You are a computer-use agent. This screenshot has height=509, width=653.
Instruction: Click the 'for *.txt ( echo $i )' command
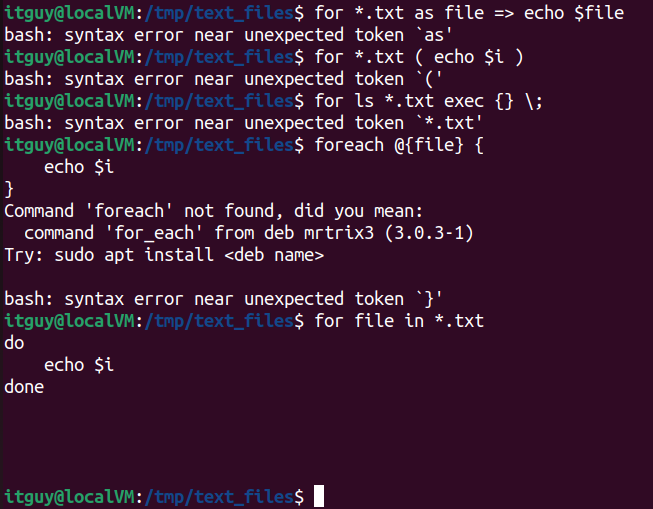pyautogui.click(x=419, y=57)
